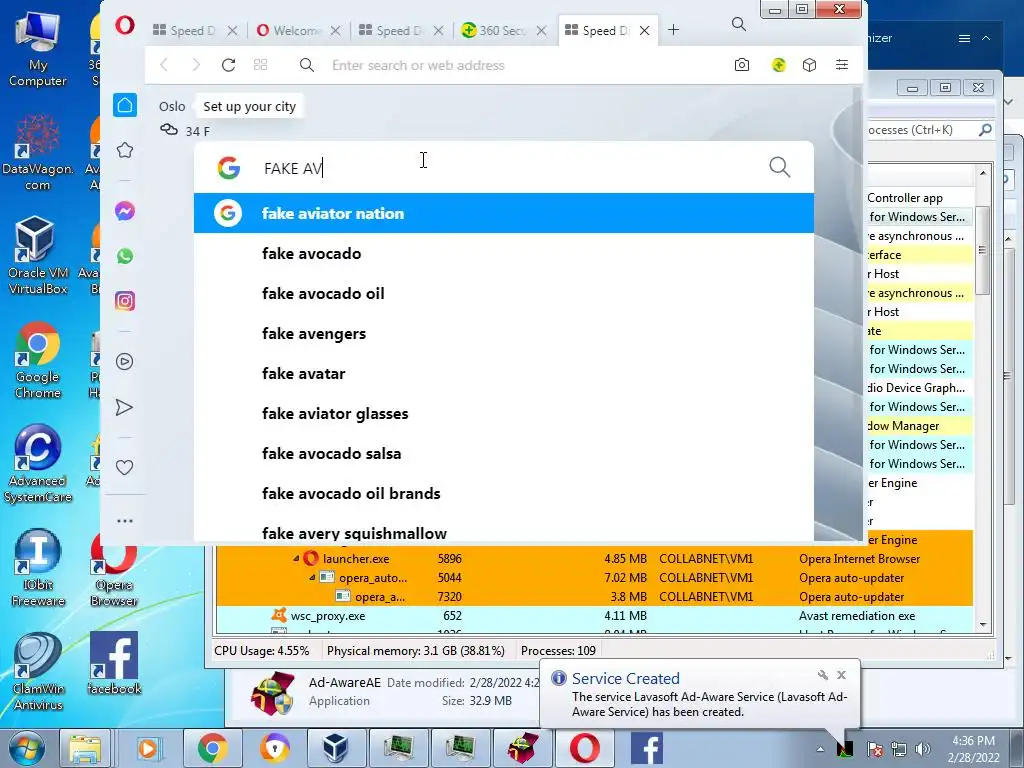Open WhatsApp in the Opera sidebar
The width and height of the screenshot is (1024, 768).
pyautogui.click(x=125, y=256)
